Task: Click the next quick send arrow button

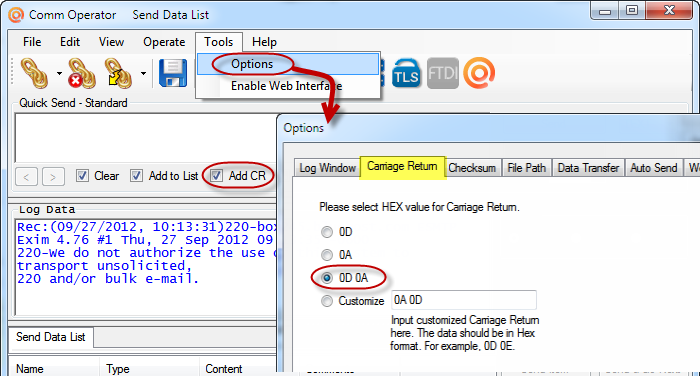Action: coord(53,176)
